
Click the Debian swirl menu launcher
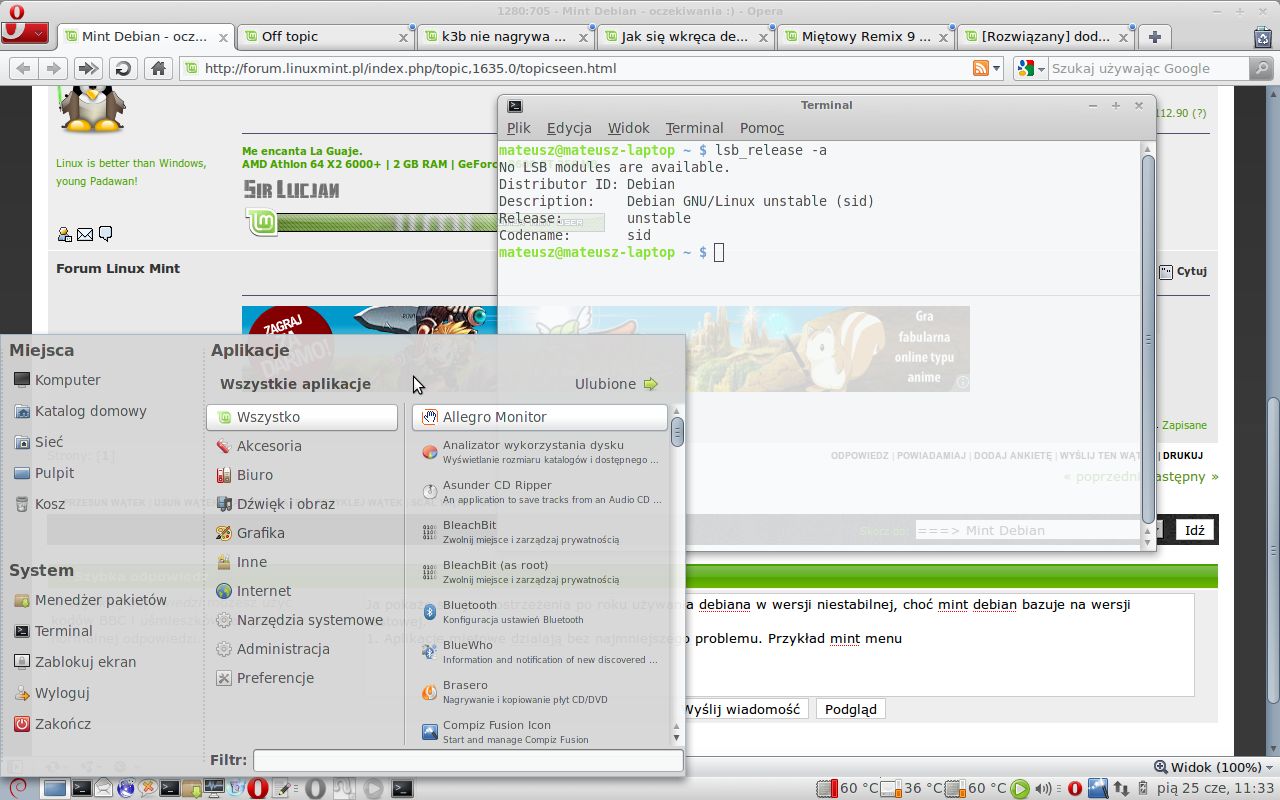17,788
